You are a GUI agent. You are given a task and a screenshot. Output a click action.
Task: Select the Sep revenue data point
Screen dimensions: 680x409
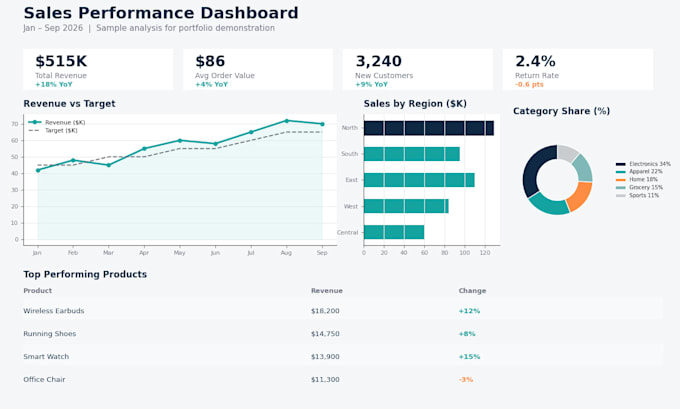coord(322,124)
